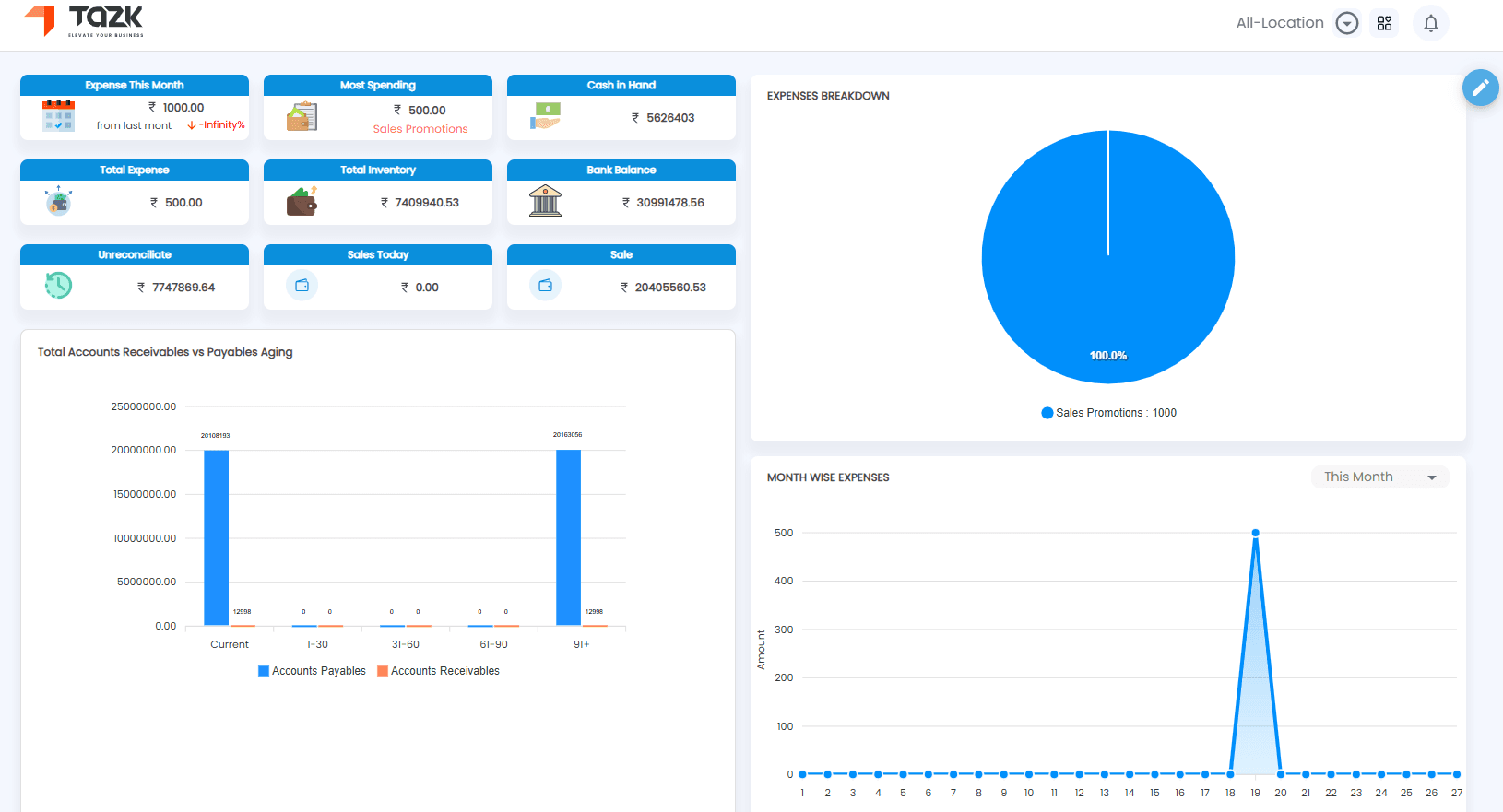Click the Cash in Hand value 5626403
Image resolution: width=1503 pixels, height=812 pixels.
coord(670,118)
